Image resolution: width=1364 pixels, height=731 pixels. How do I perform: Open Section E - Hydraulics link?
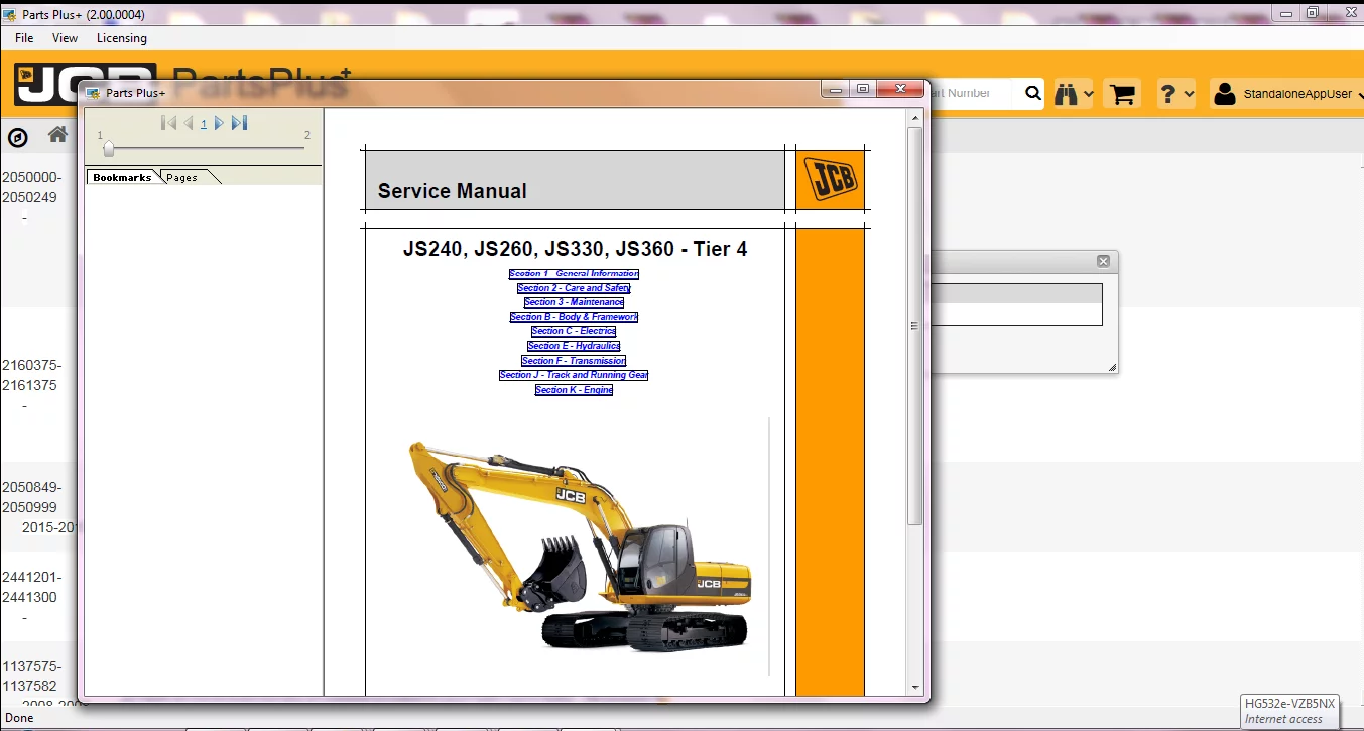[x=573, y=345]
